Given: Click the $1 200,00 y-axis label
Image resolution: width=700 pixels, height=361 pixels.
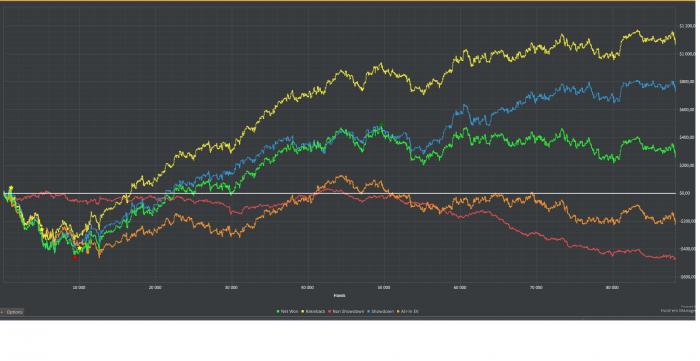Looking at the screenshot, I should click(687, 26).
